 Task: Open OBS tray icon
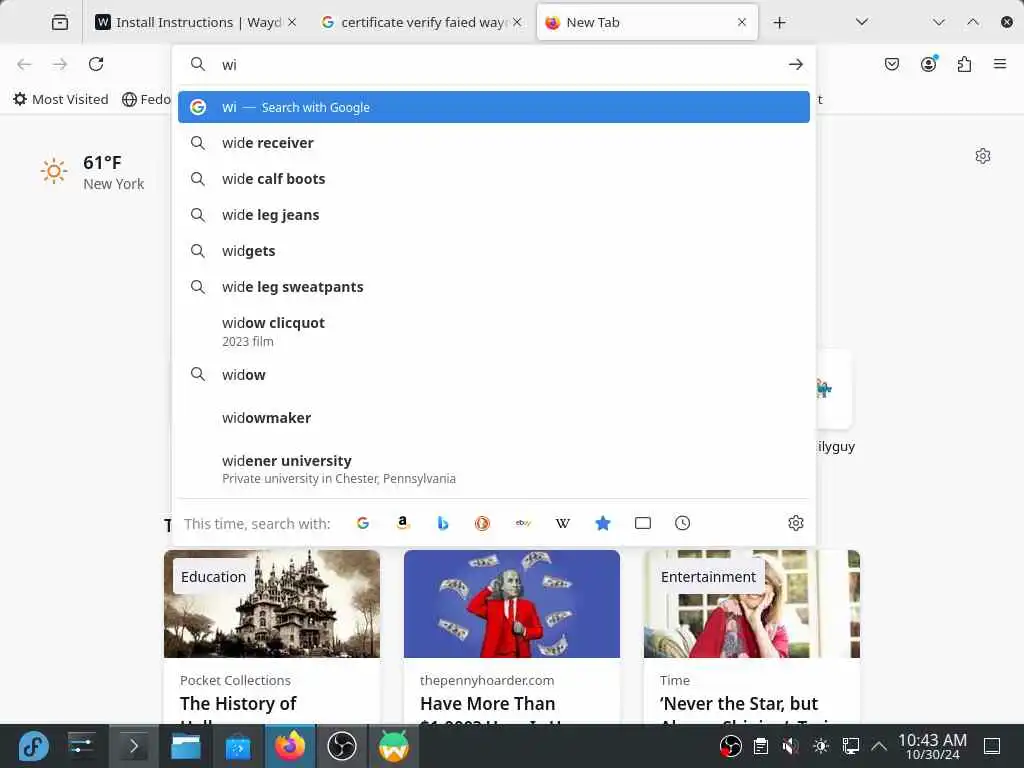pos(730,746)
